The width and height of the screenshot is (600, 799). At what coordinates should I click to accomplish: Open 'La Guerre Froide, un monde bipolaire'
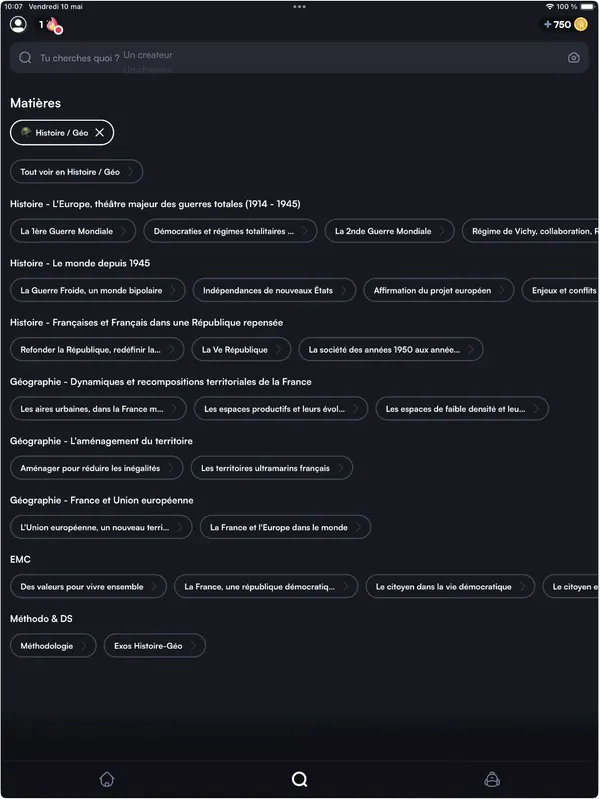click(98, 290)
